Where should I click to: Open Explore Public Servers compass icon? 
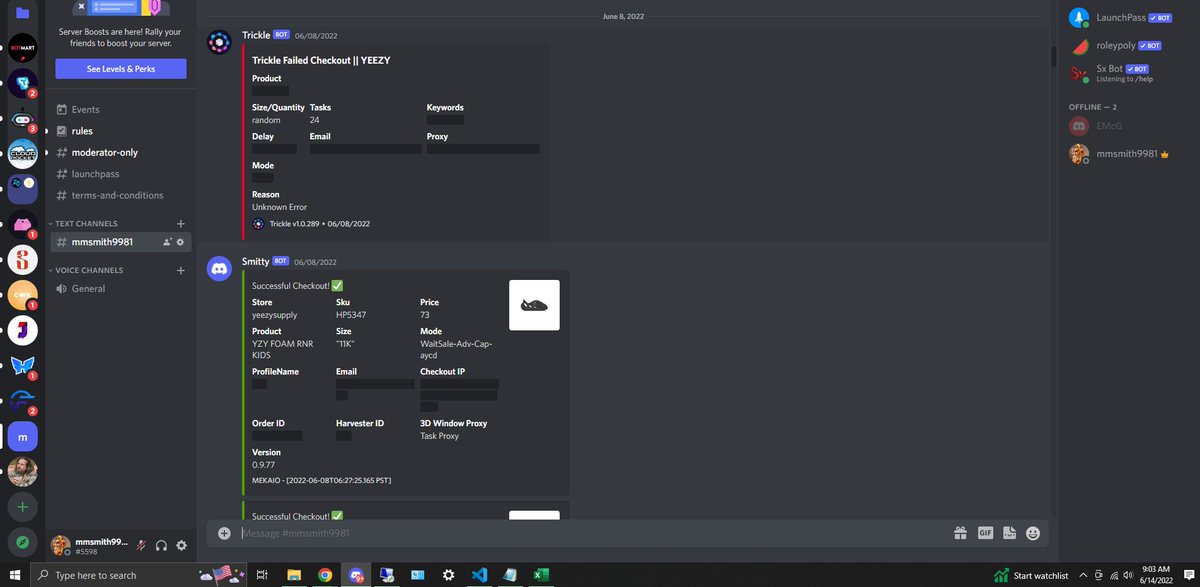coord(22,541)
